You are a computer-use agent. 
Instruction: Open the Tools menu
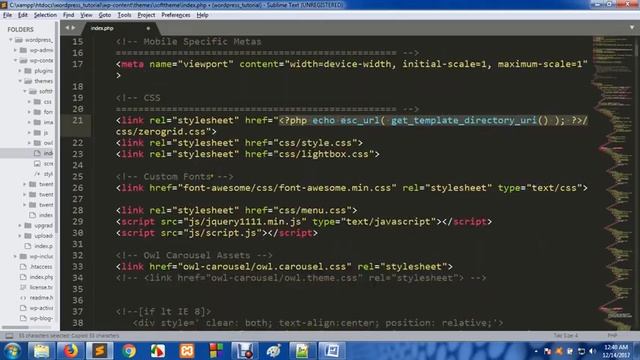(x=124, y=15)
